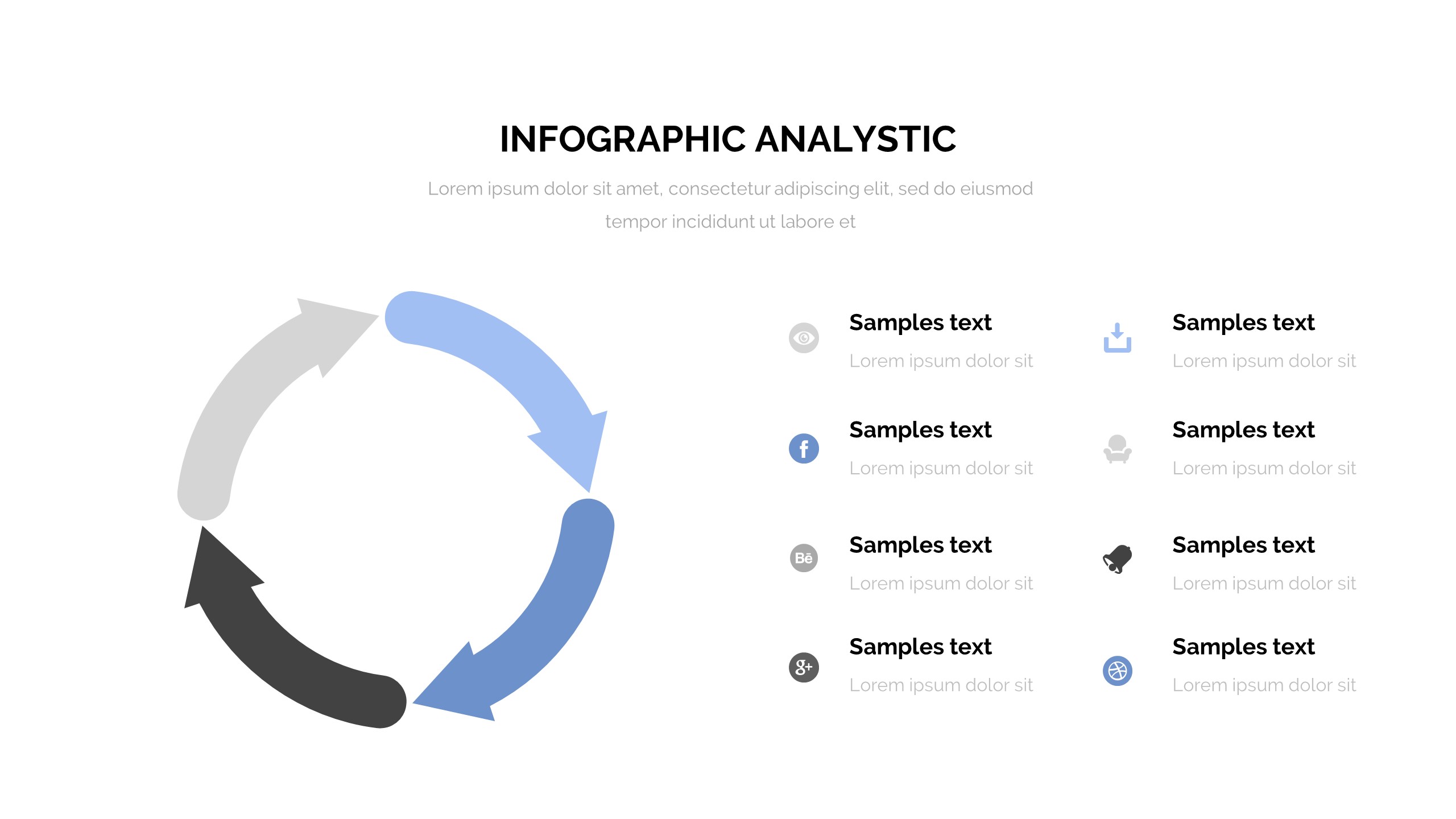Click "Lorem ipsum dolor sit" beside the download icon

[1264, 361]
